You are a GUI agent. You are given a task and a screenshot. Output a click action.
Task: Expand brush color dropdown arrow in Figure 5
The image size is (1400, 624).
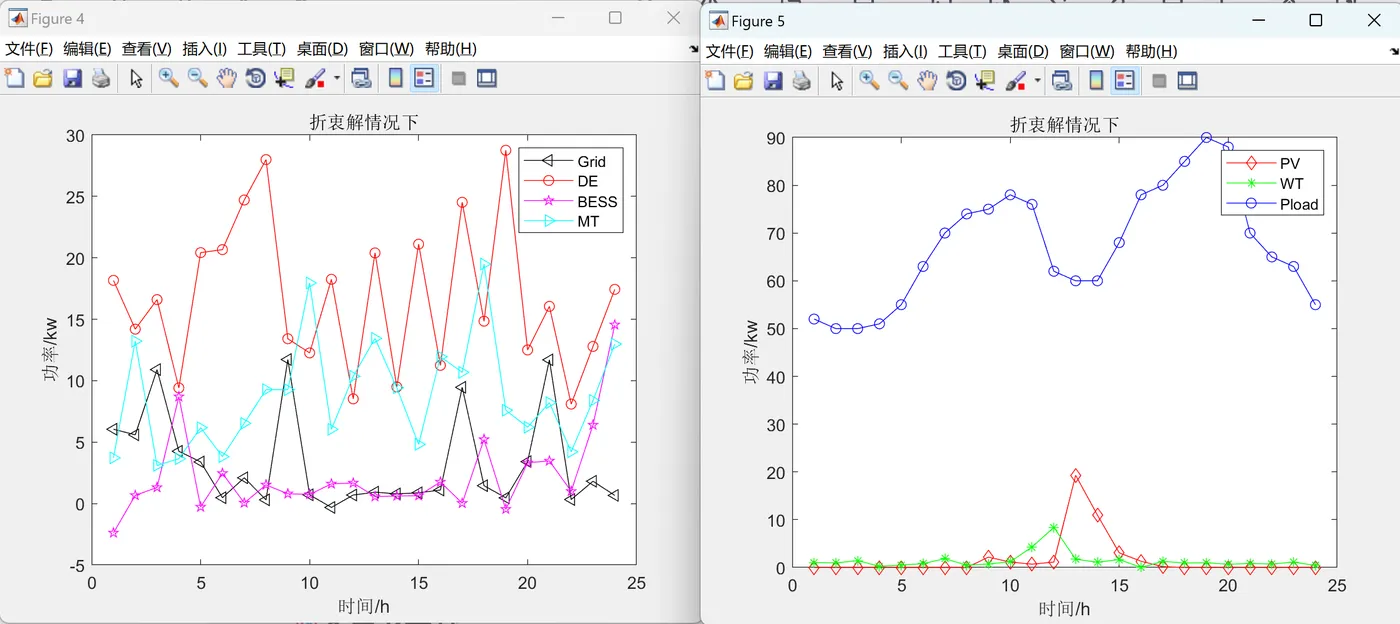click(1038, 80)
